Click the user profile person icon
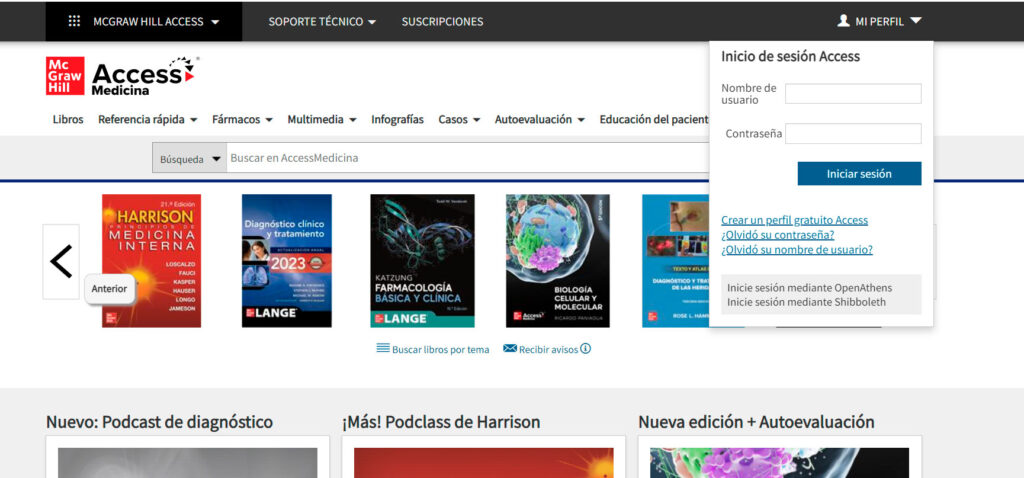Image resolution: width=1024 pixels, height=478 pixels. pyautogui.click(x=843, y=21)
